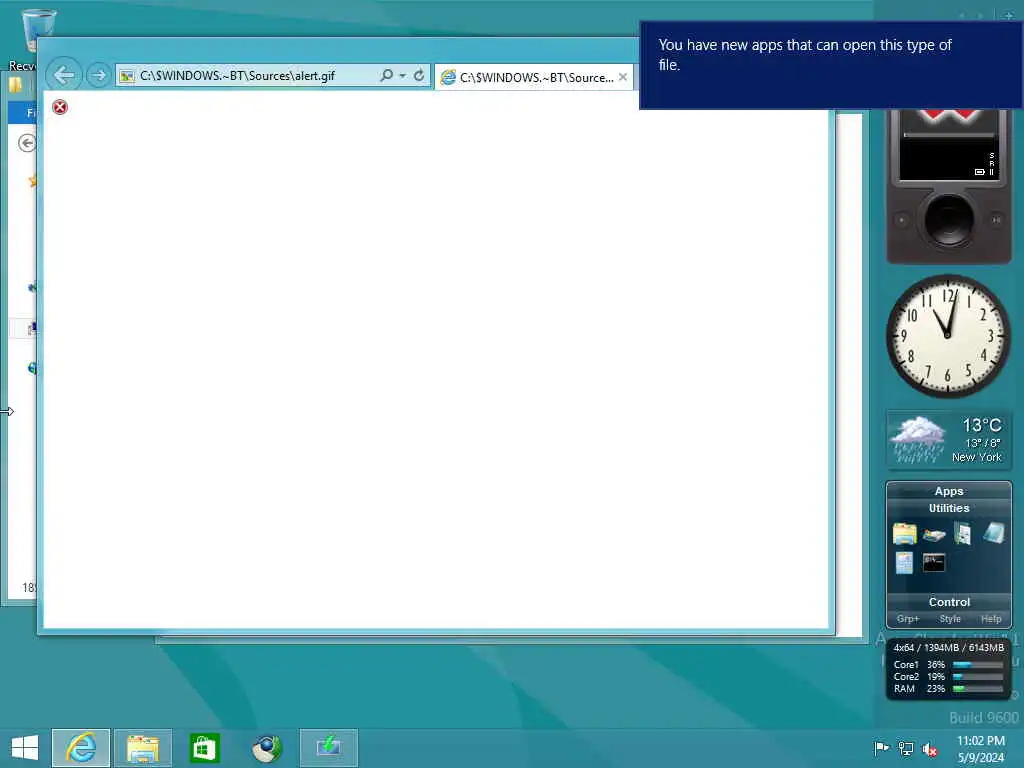The width and height of the screenshot is (1024, 768).
Task: Click the globe browser icon on taskbar
Action: tap(266, 748)
